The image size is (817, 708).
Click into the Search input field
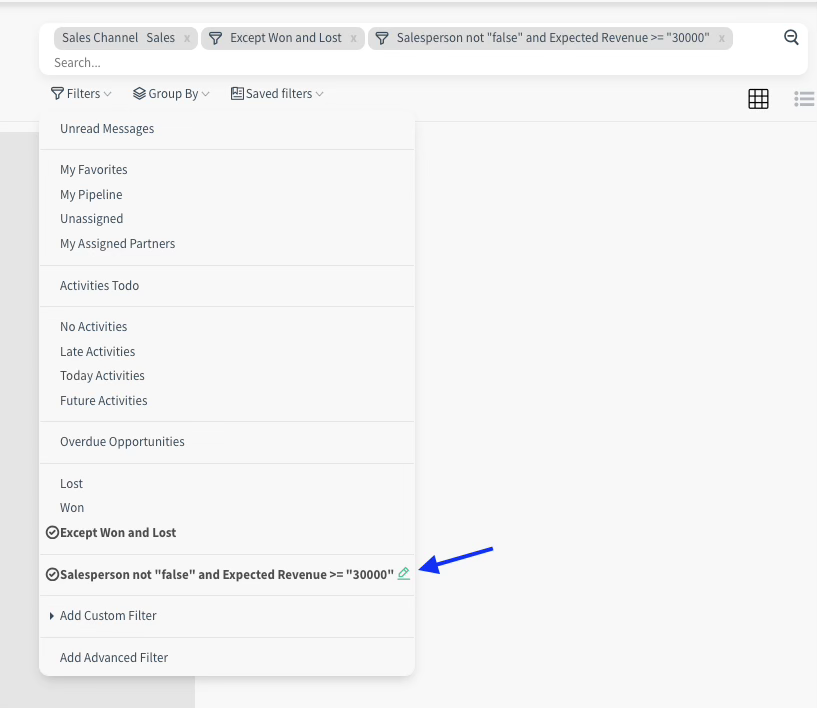point(400,62)
